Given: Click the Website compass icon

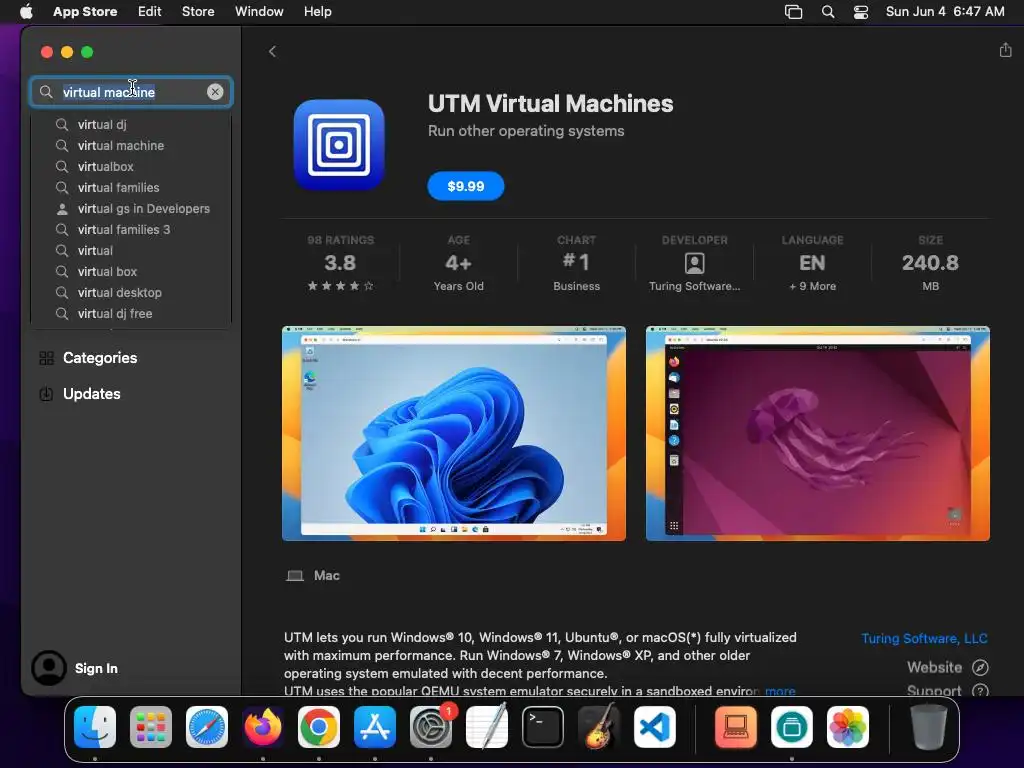Looking at the screenshot, I should tap(980, 667).
